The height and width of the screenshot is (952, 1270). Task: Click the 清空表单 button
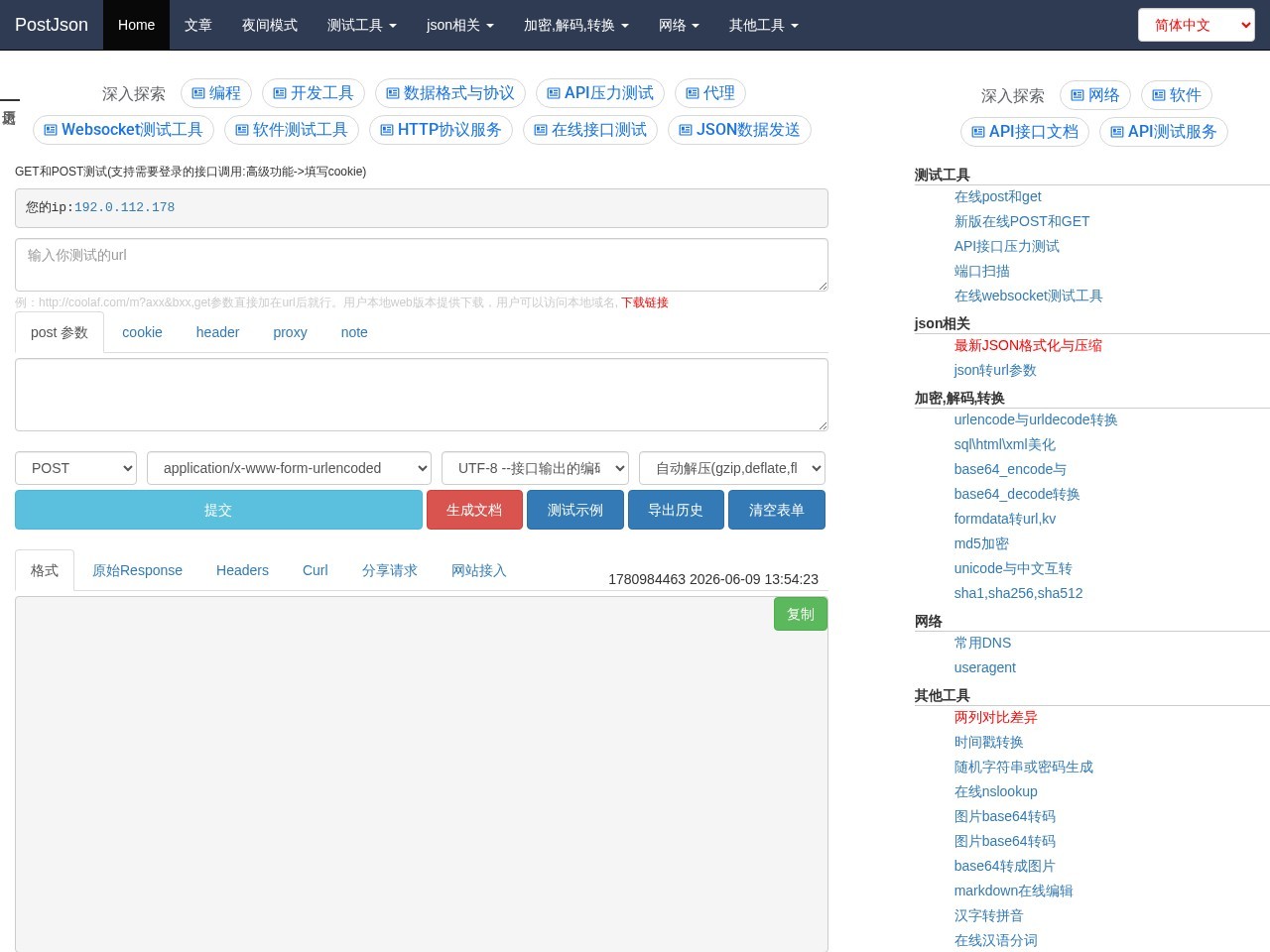click(777, 510)
